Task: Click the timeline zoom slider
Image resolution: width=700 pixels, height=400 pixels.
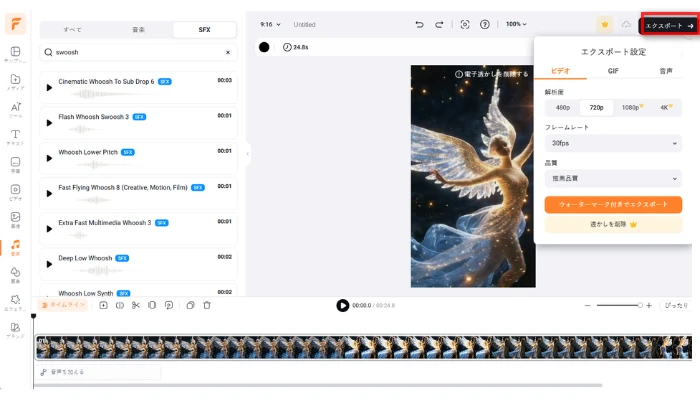Action: pos(620,305)
